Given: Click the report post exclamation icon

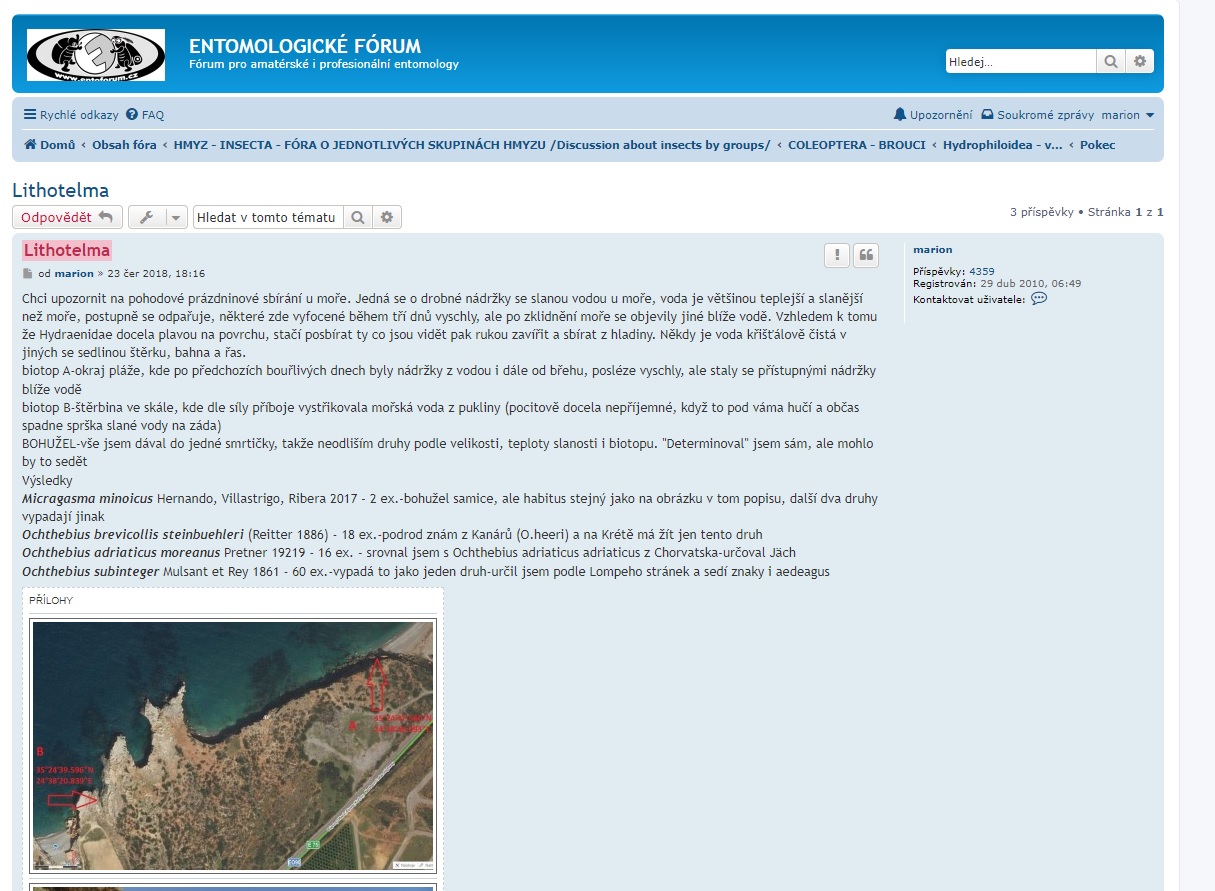Looking at the screenshot, I should point(837,255).
